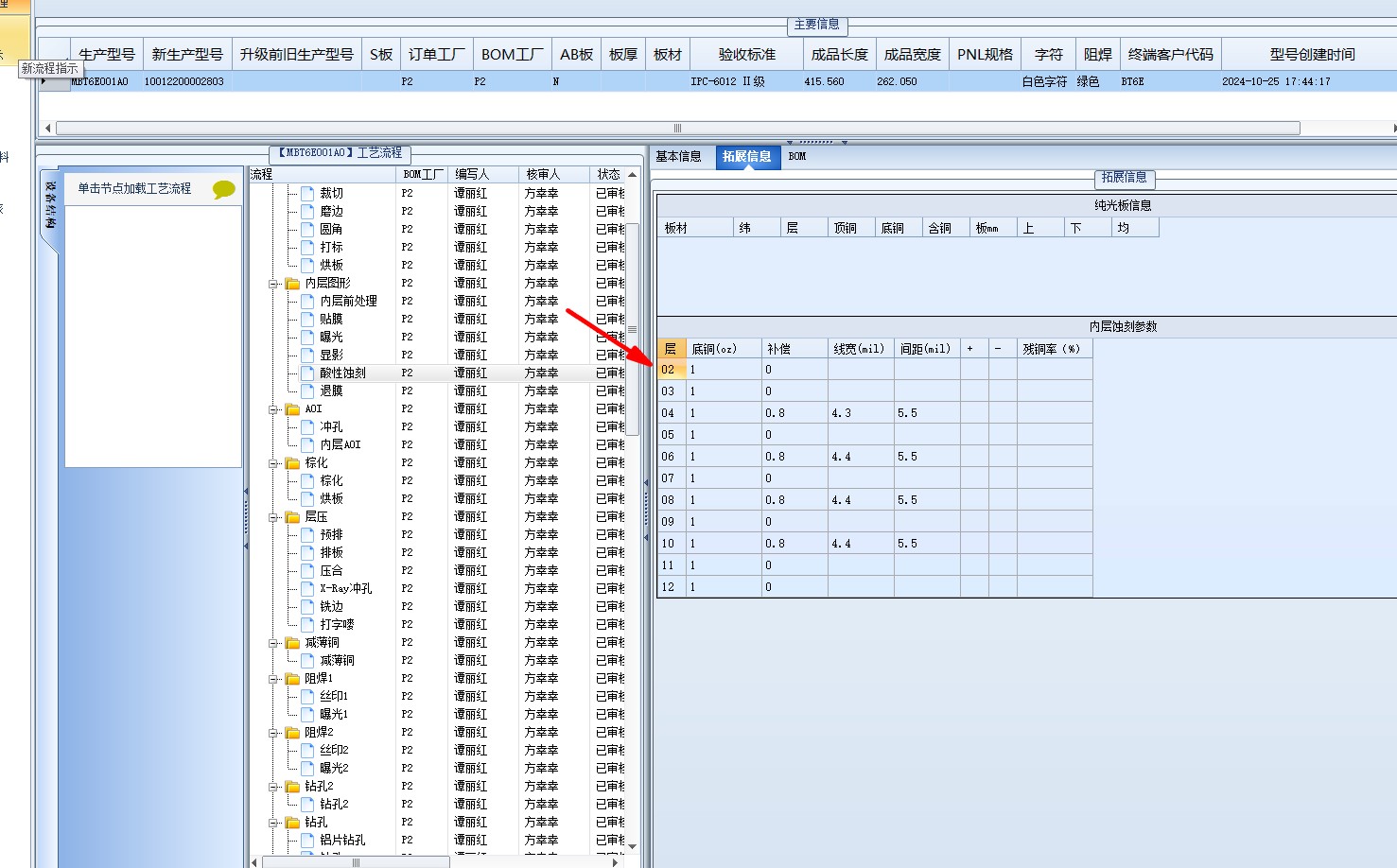Image resolution: width=1397 pixels, height=868 pixels.
Task: Click the 设备结构 vertical side tab
Action: pyautogui.click(x=50, y=205)
